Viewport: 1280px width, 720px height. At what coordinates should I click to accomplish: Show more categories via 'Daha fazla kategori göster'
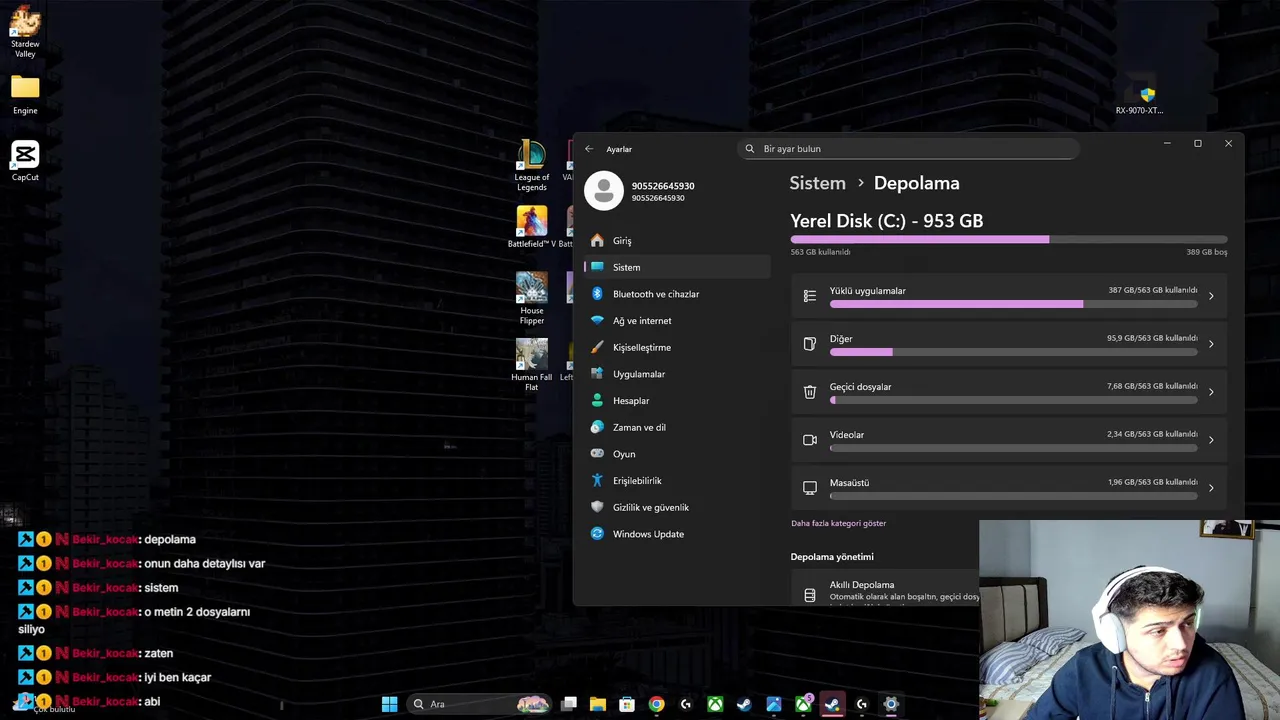pyautogui.click(x=838, y=523)
